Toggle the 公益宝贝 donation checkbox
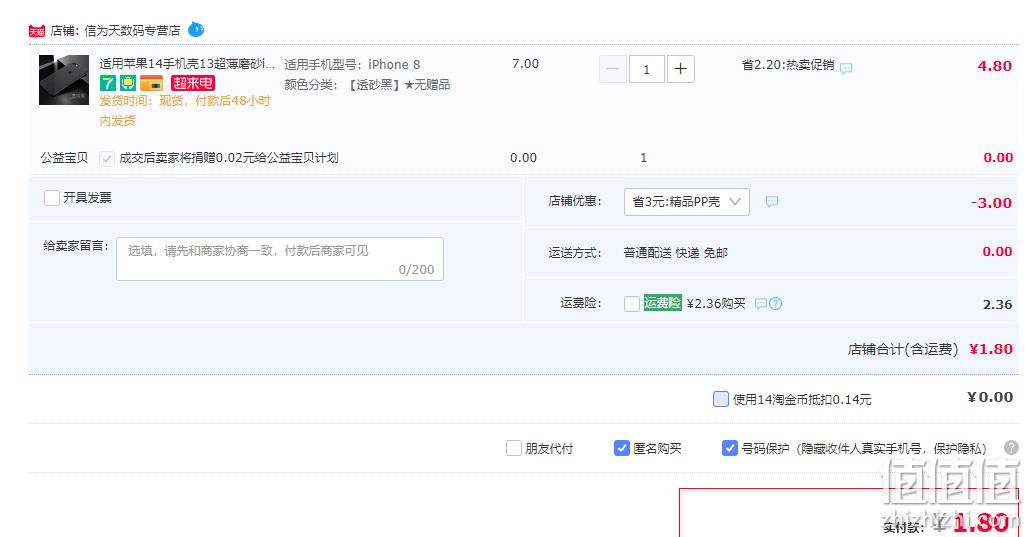The height and width of the screenshot is (537, 1030). [x=106, y=158]
